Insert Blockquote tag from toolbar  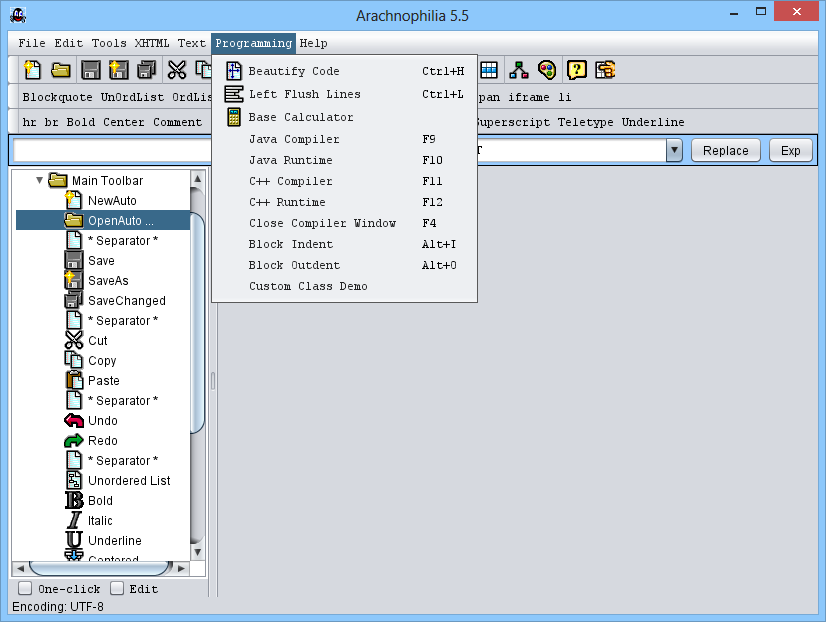(x=57, y=97)
